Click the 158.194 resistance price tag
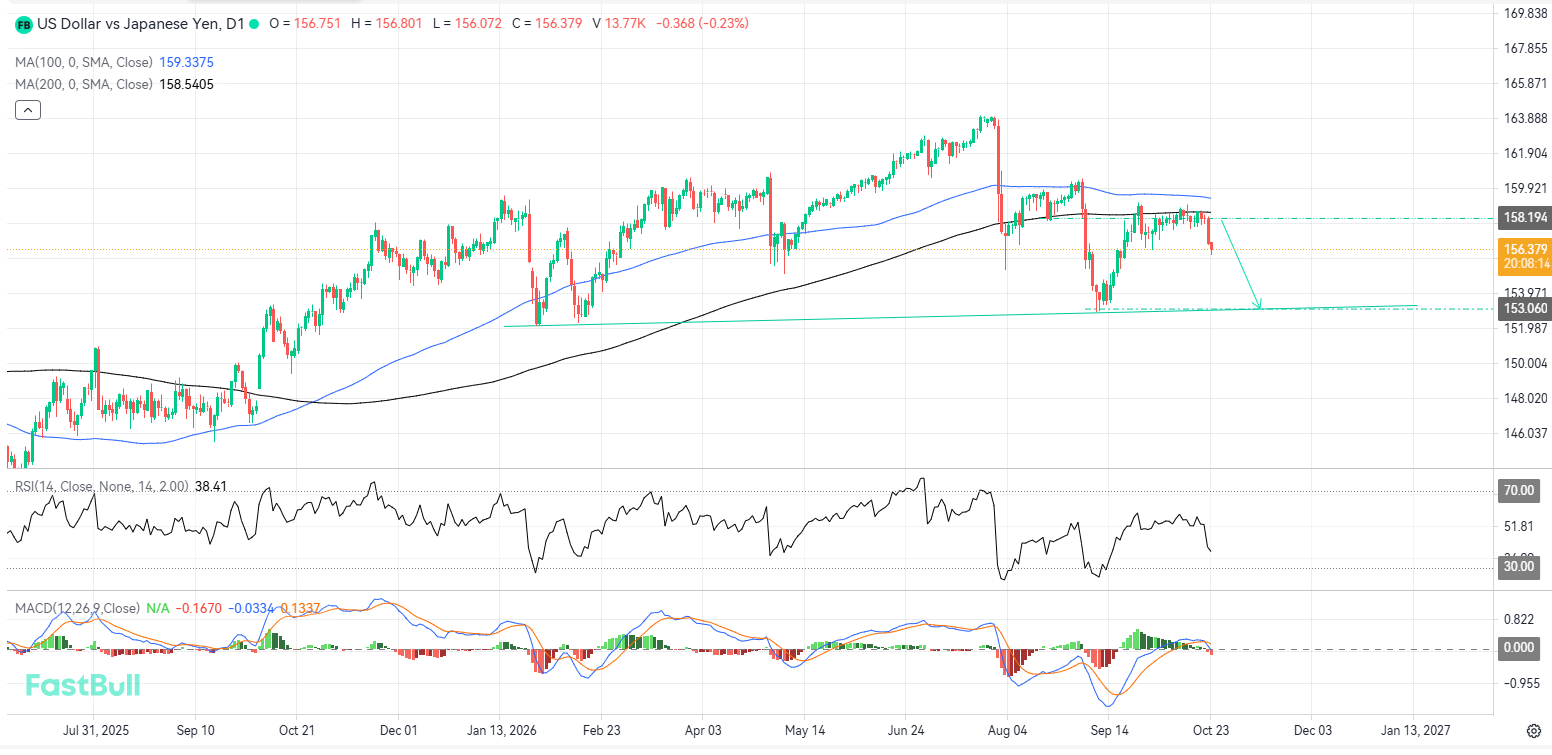Viewport: 1552px width, 755px height. click(x=1526, y=218)
